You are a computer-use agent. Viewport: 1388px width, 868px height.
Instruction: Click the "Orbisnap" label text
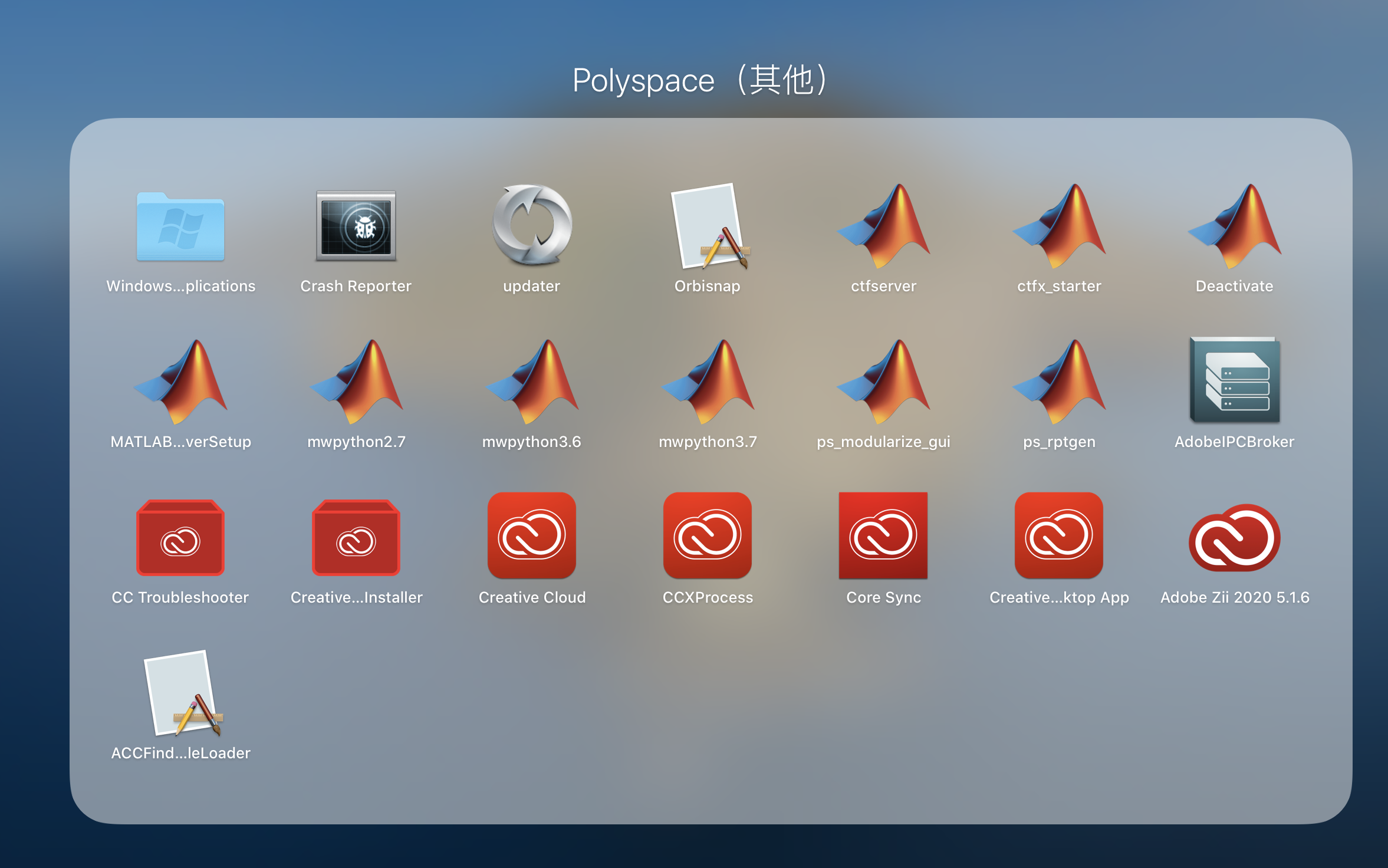point(708,286)
